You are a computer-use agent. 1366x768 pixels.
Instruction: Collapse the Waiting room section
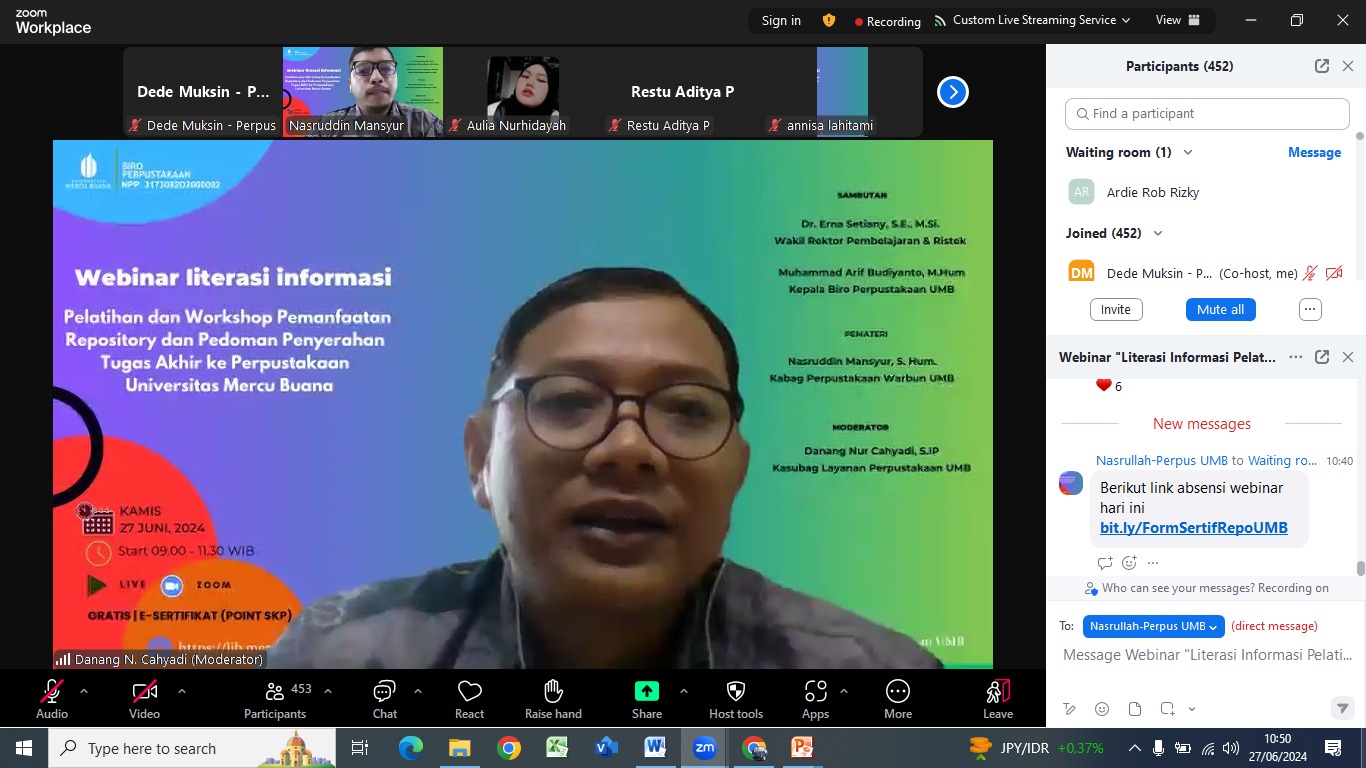click(x=1188, y=153)
